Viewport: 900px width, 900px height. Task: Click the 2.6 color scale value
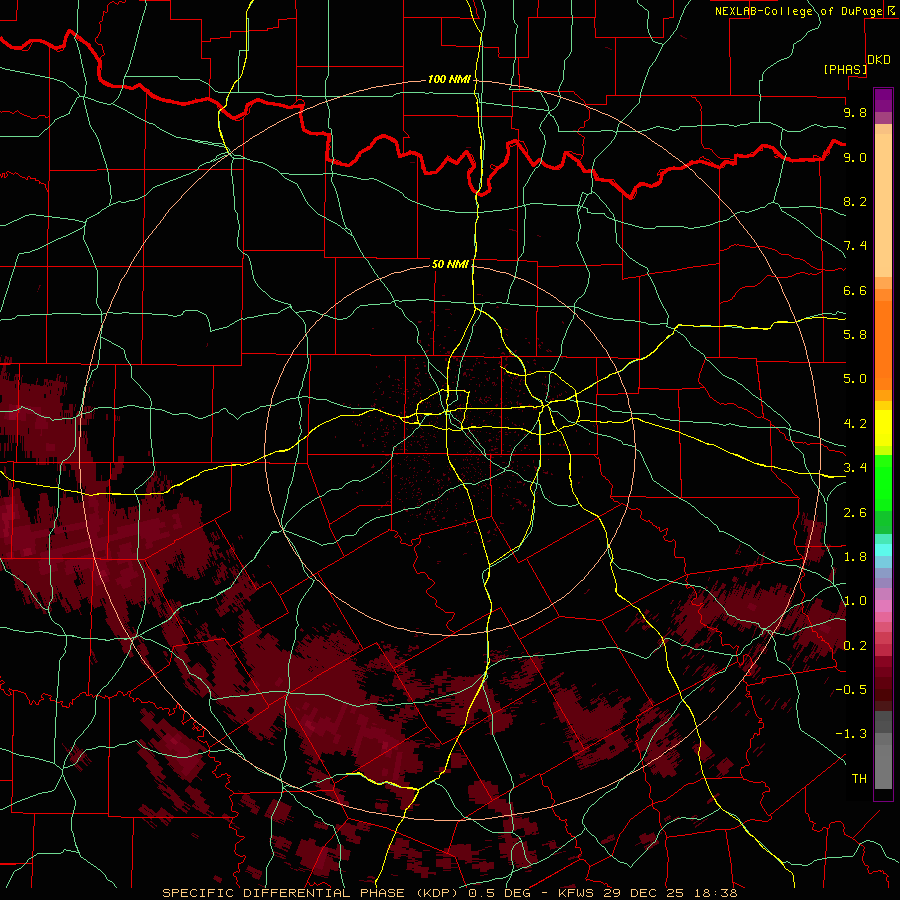pos(855,513)
